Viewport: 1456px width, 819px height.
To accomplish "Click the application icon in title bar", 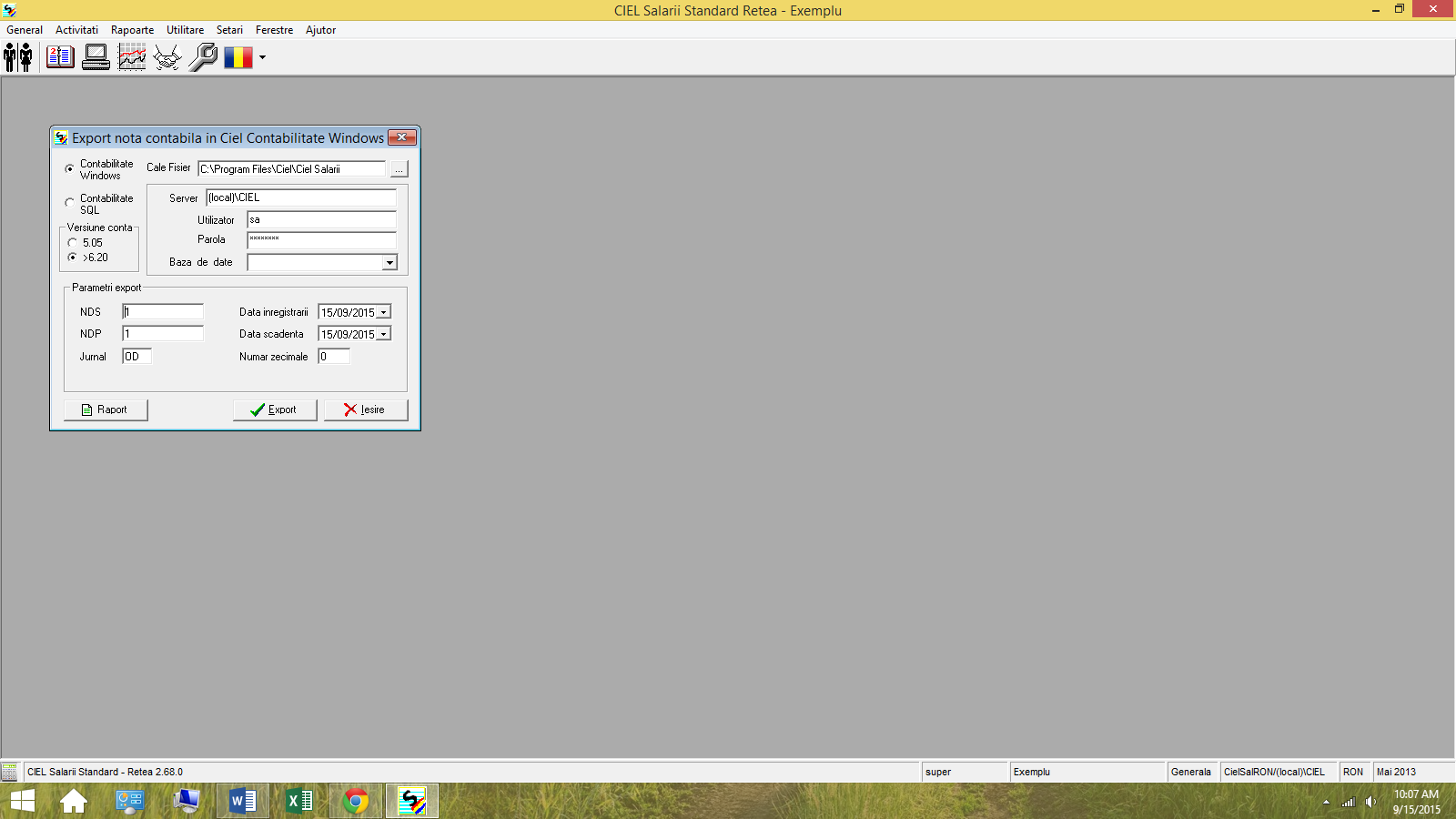I will point(9,10).
